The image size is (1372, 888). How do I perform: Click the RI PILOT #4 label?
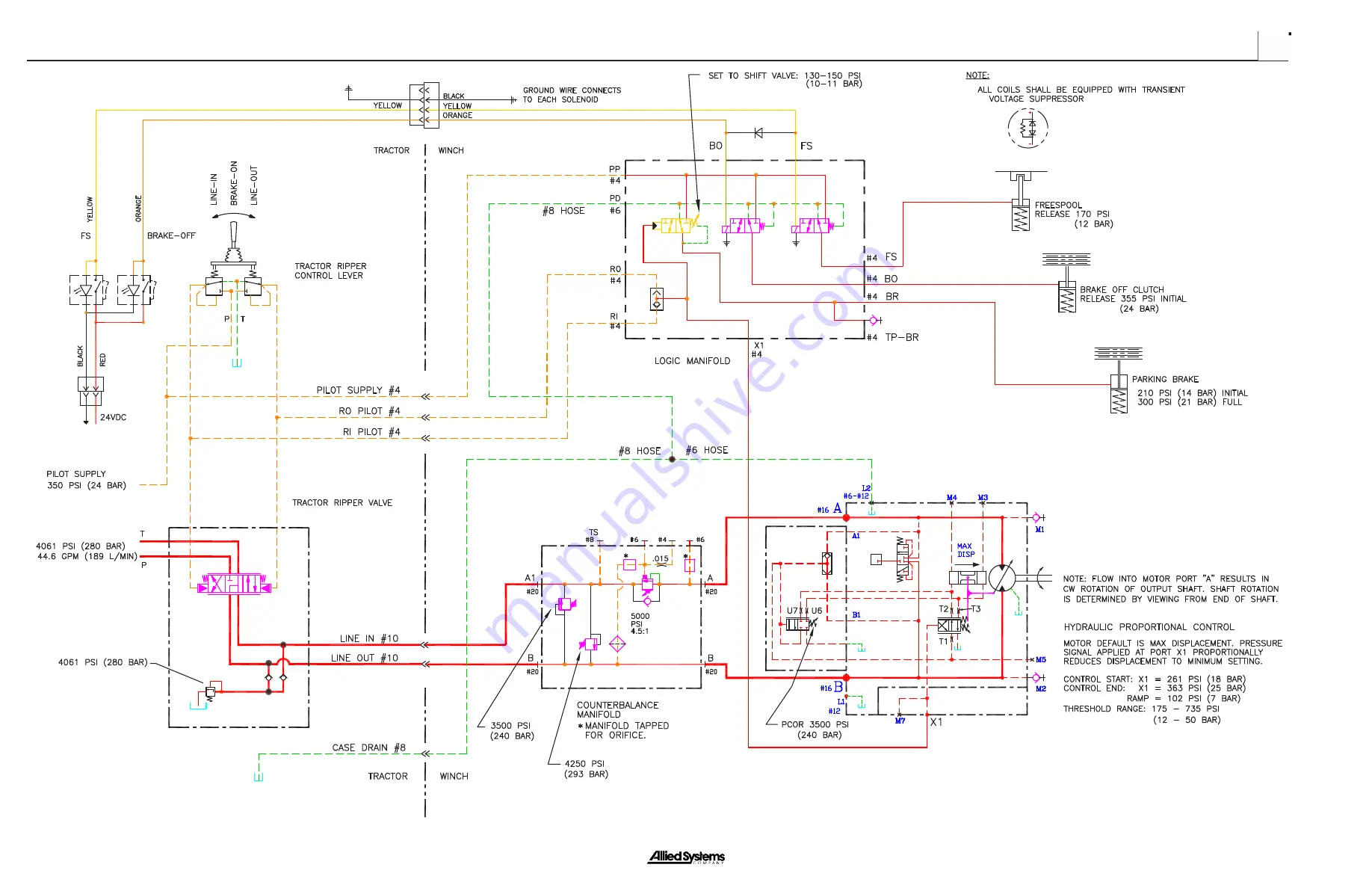tap(372, 432)
